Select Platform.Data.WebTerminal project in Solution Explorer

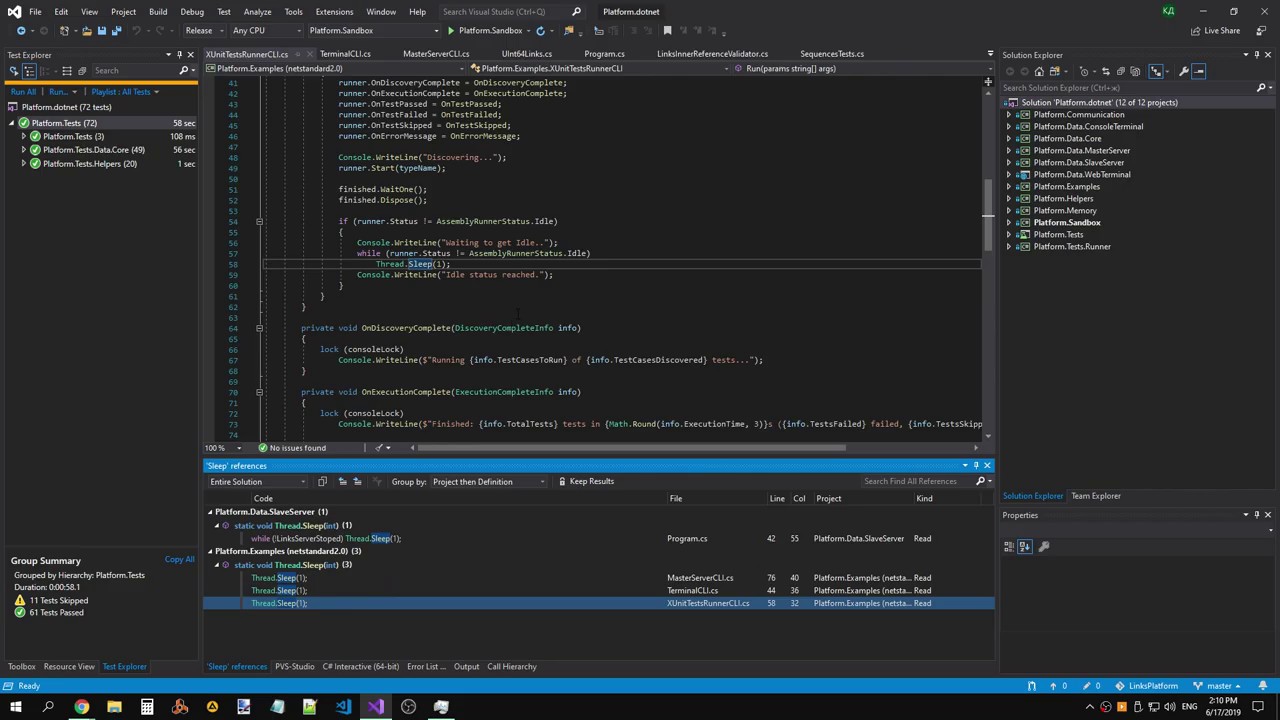pos(1081,175)
